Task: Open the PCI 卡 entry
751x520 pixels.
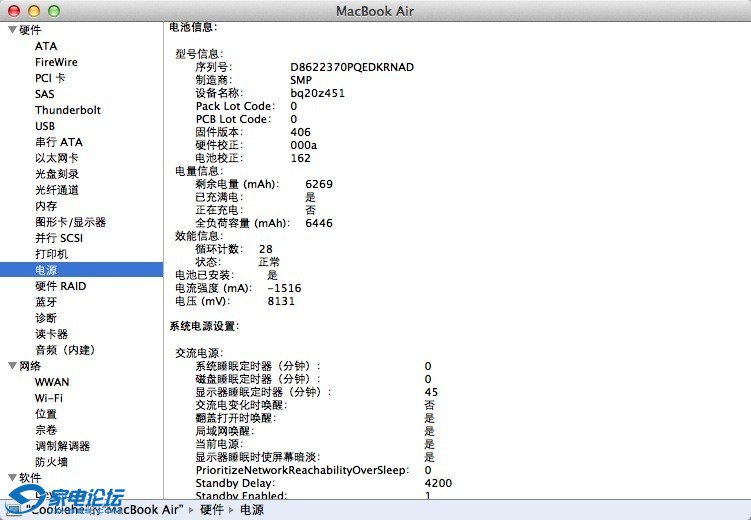Action: [x=50, y=78]
